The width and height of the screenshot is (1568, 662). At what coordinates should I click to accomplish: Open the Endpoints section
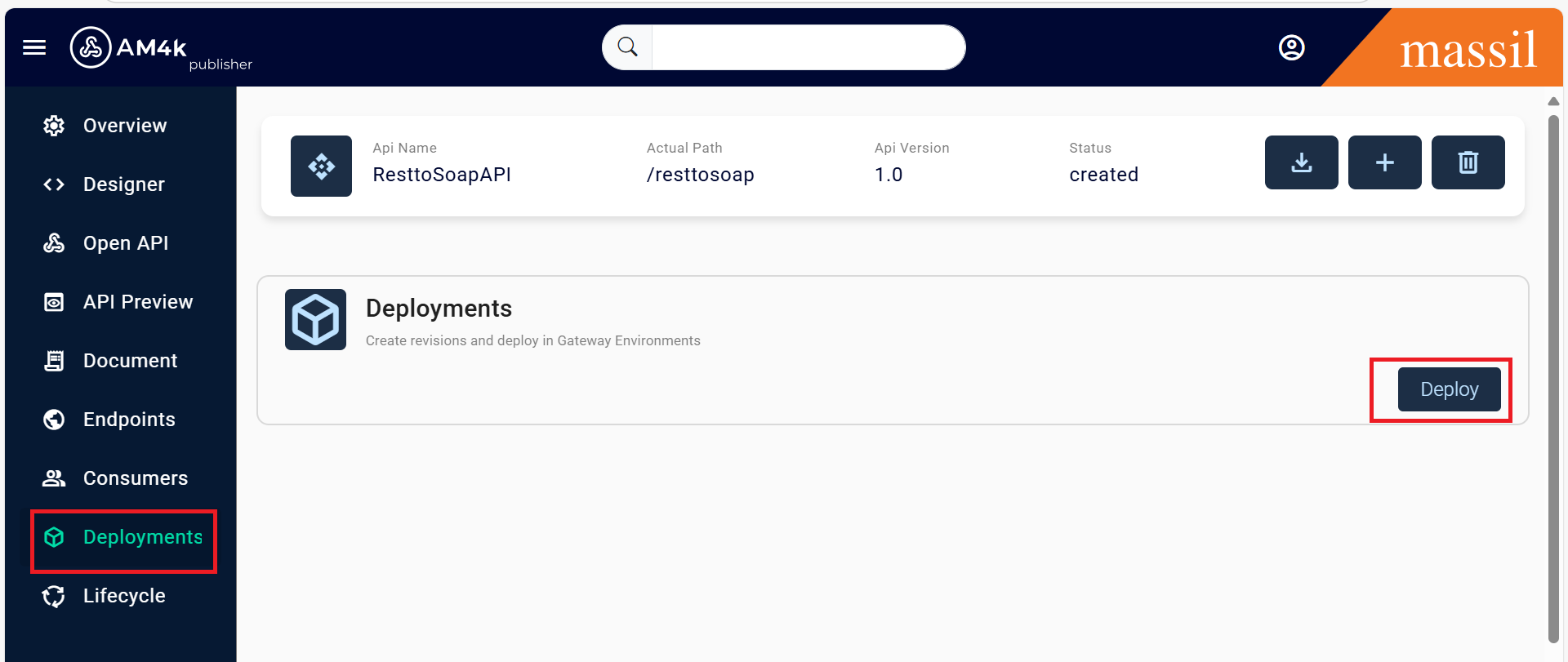point(129,420)
